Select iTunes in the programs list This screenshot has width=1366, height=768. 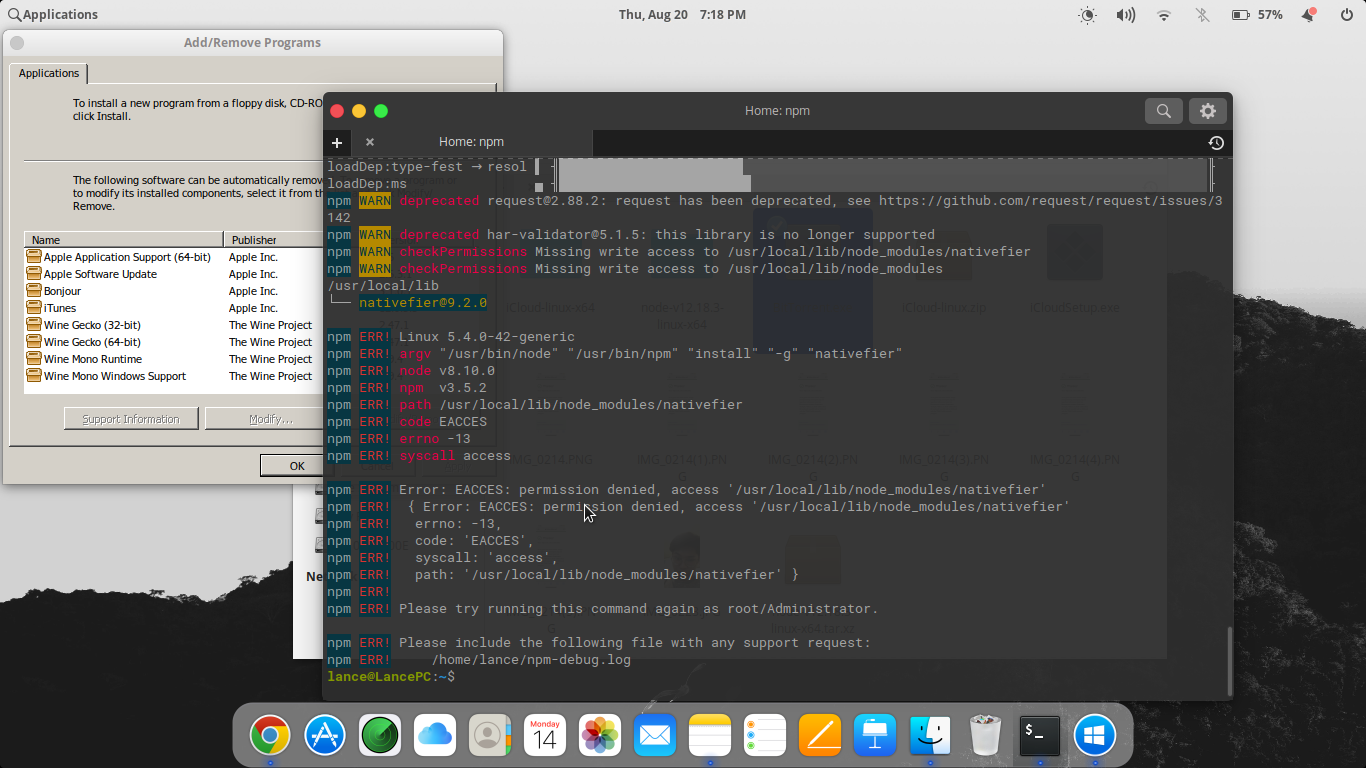[x=60, y=308]
